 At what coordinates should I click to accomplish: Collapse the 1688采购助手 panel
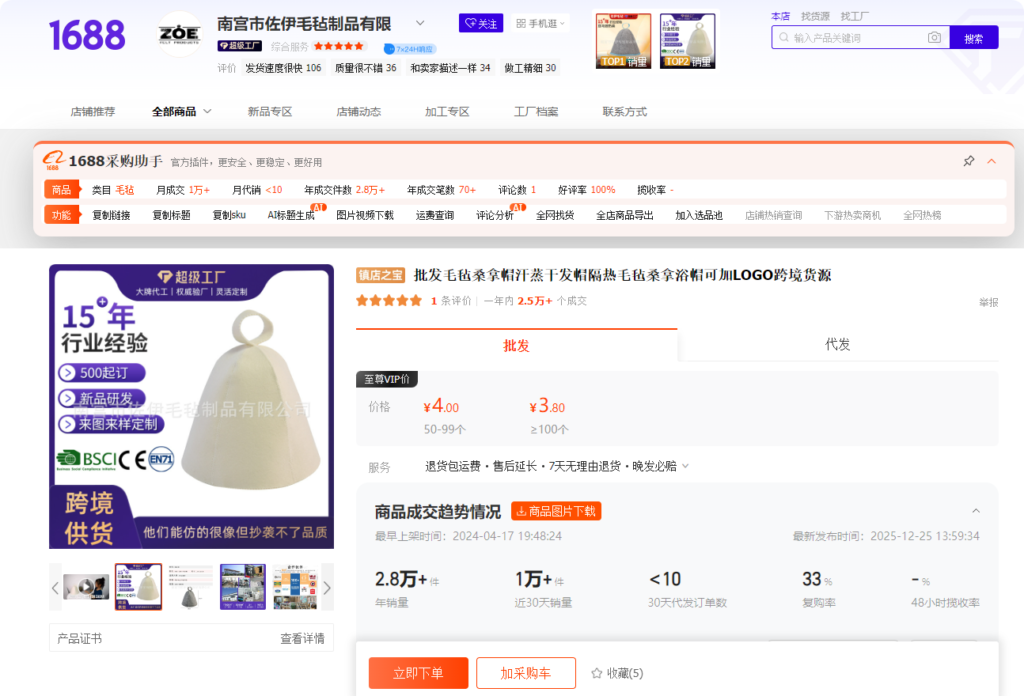[992, 161]
